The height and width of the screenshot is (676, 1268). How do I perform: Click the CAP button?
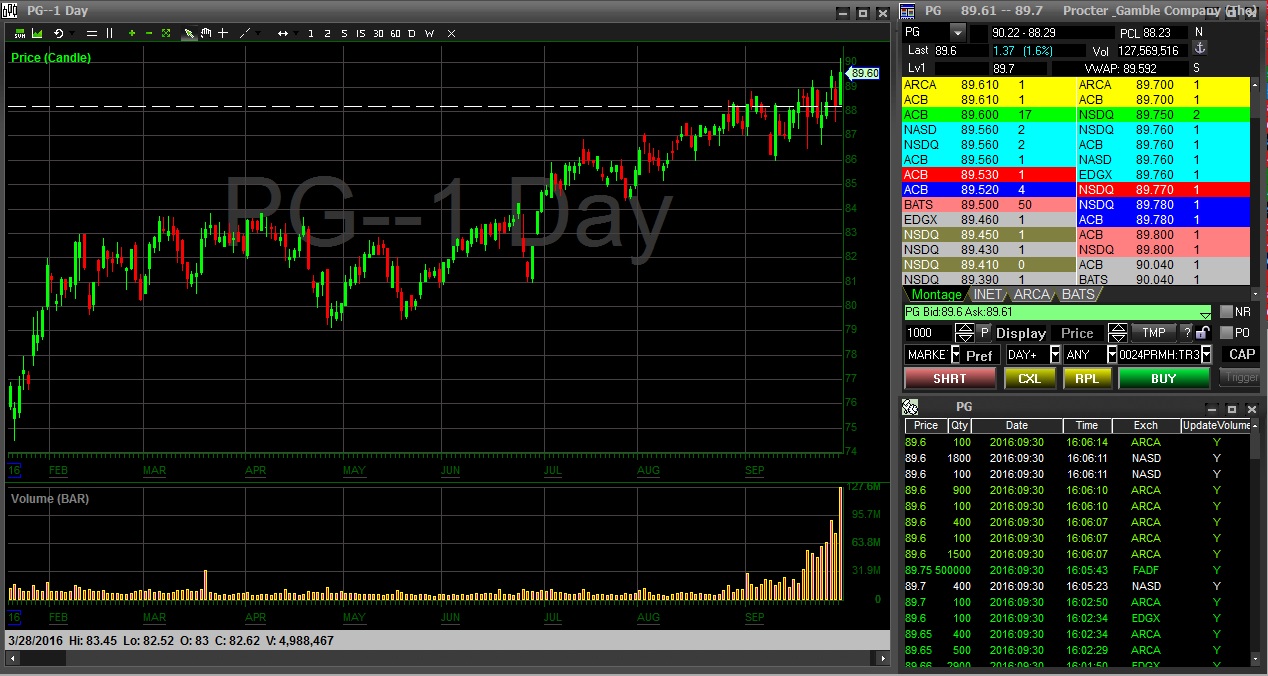[1242, 354]
